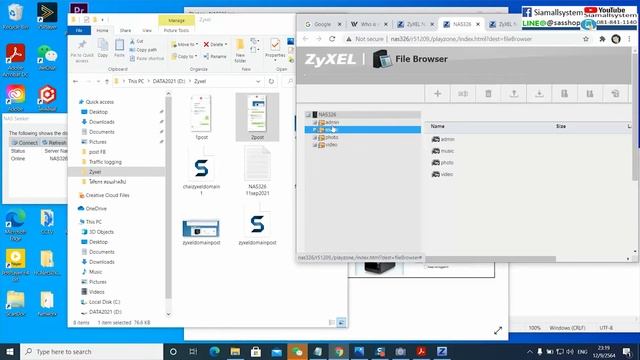This screenshot has width=640, height=360.
Task: Click the Windows taskbar search box
Action: pos(91,351)
